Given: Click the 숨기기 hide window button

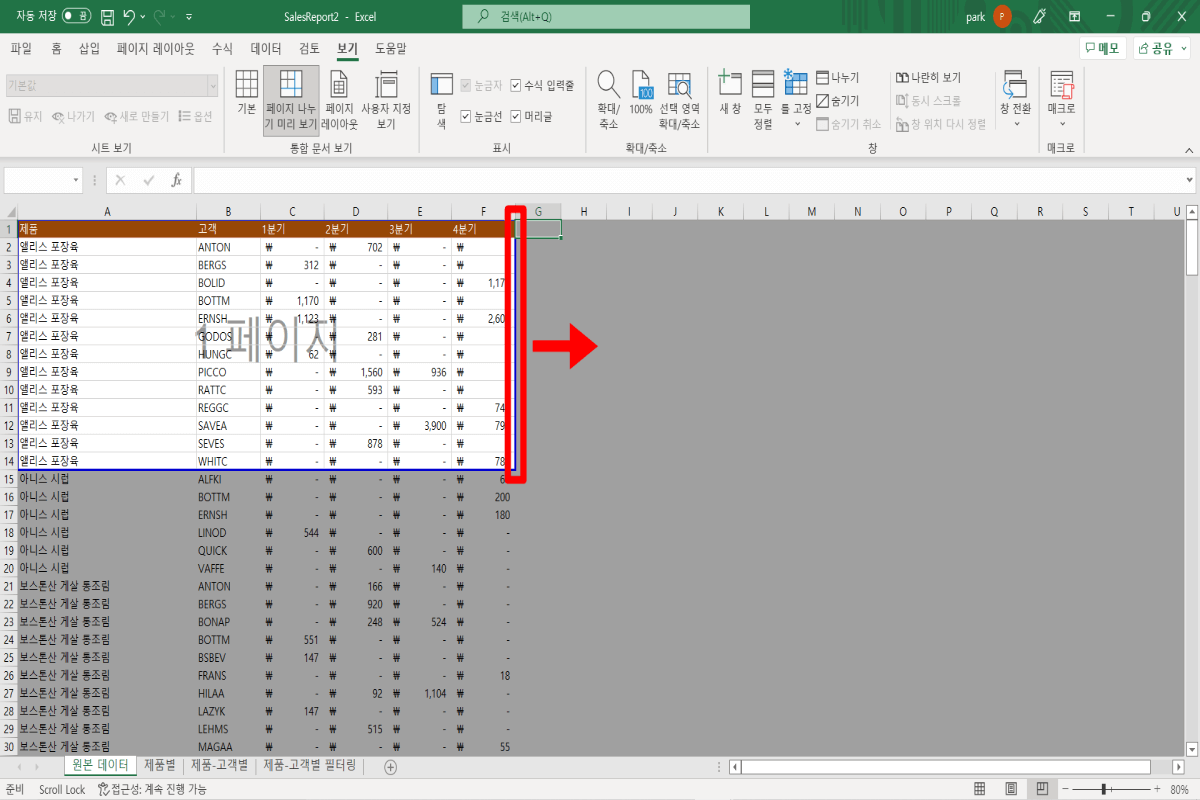Looking at the screenshot, I should tap(837, 101).
